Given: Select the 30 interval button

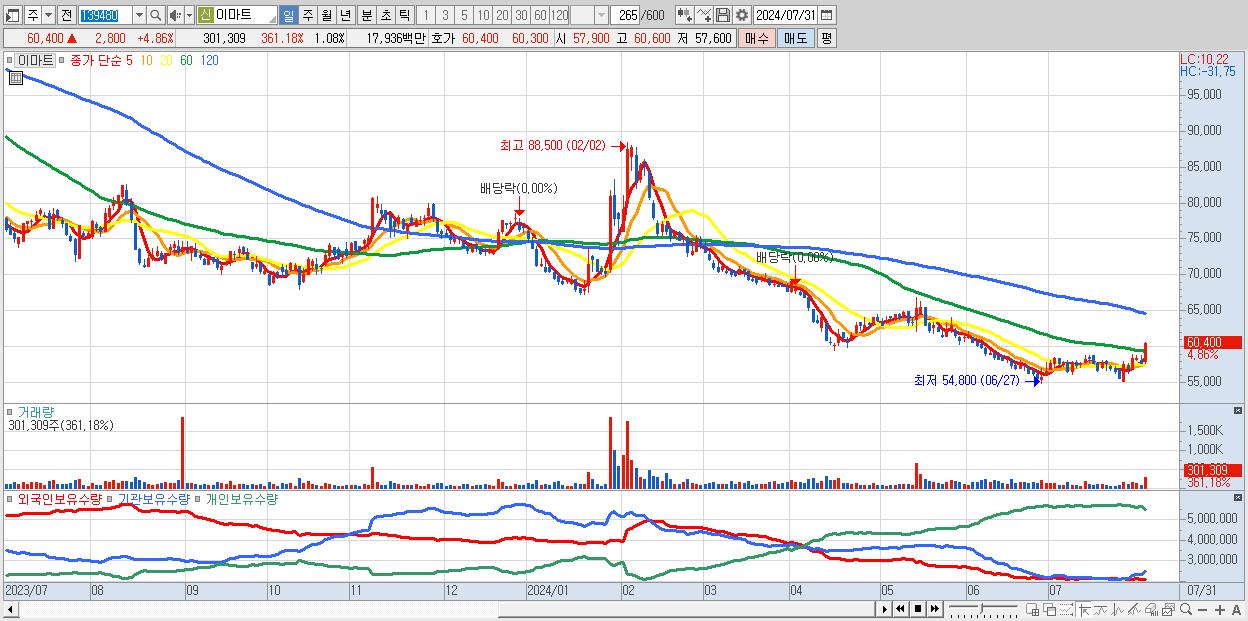Looking at the screenshot, I should [521, 15].
